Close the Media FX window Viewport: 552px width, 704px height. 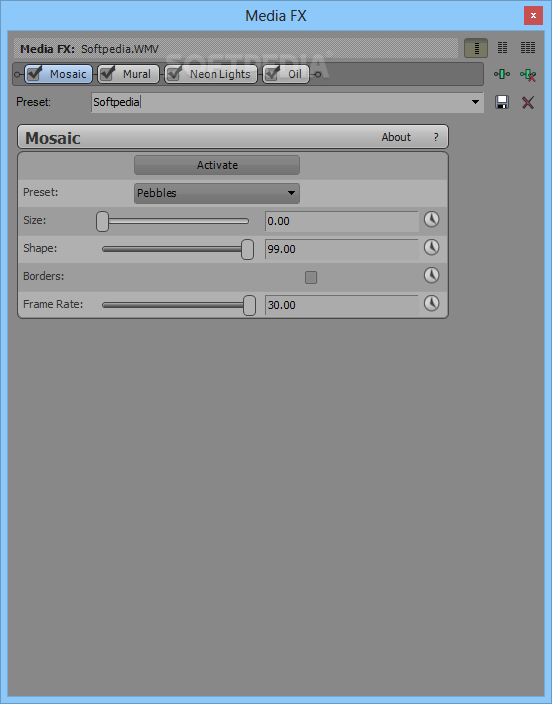[533, 16]
